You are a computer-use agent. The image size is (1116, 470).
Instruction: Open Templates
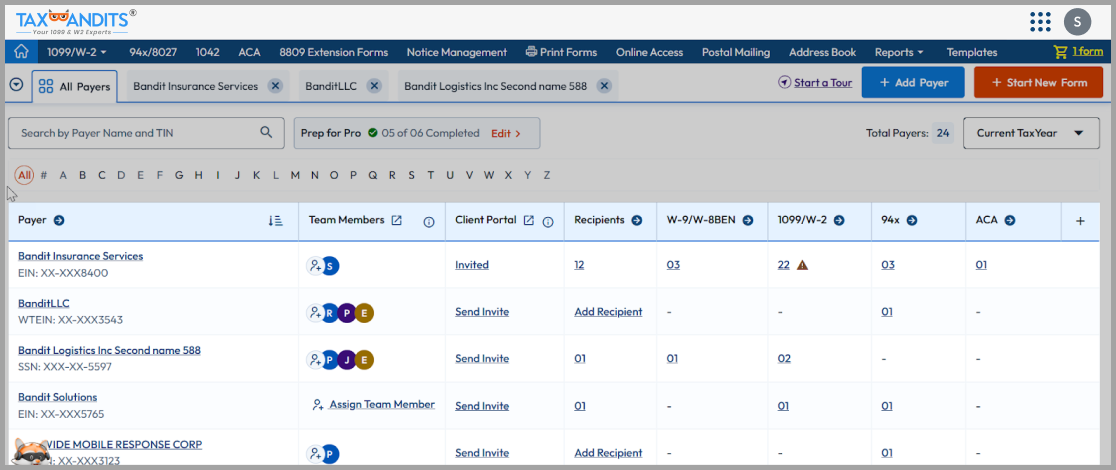pos(972,52)
